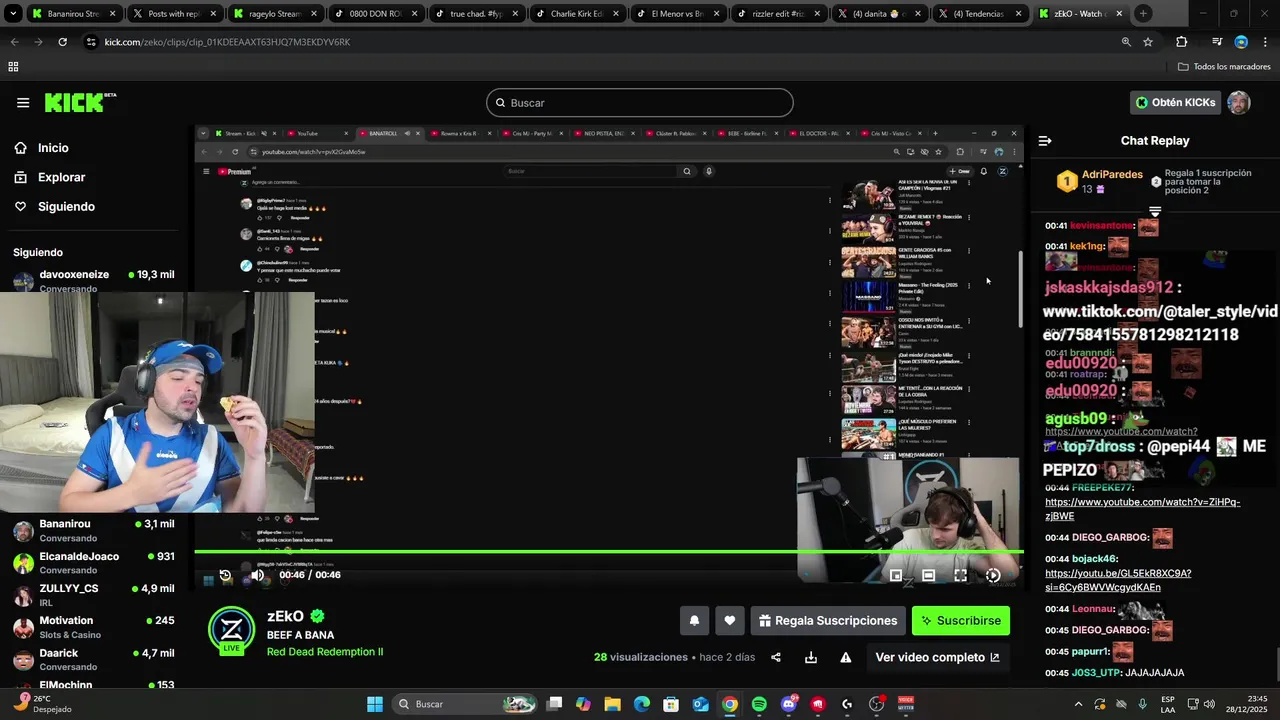Toggle theater mode in player
This screenshot has width=1280, height=720.
coord(928,575)
